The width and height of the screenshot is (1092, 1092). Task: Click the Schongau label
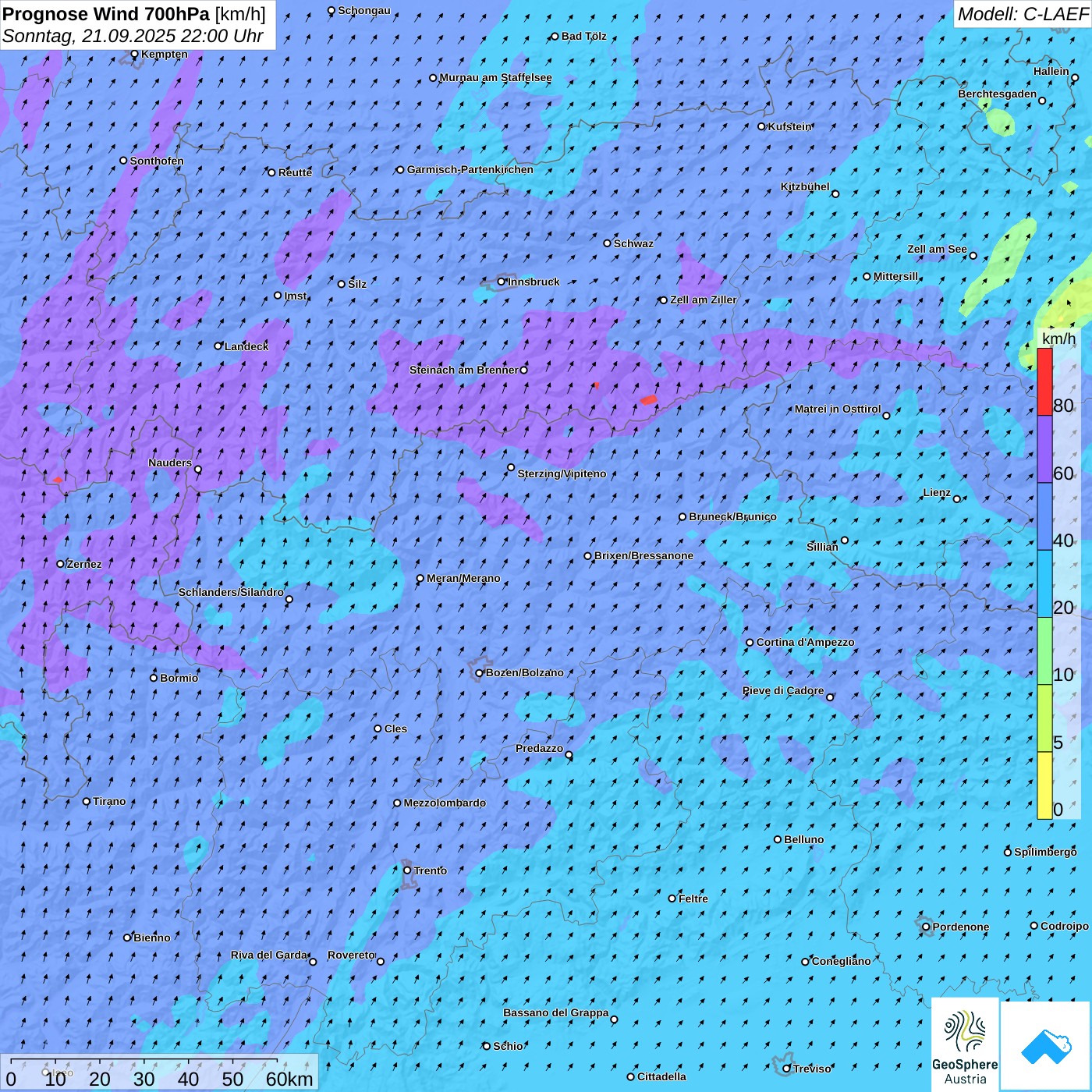[364, 10]
